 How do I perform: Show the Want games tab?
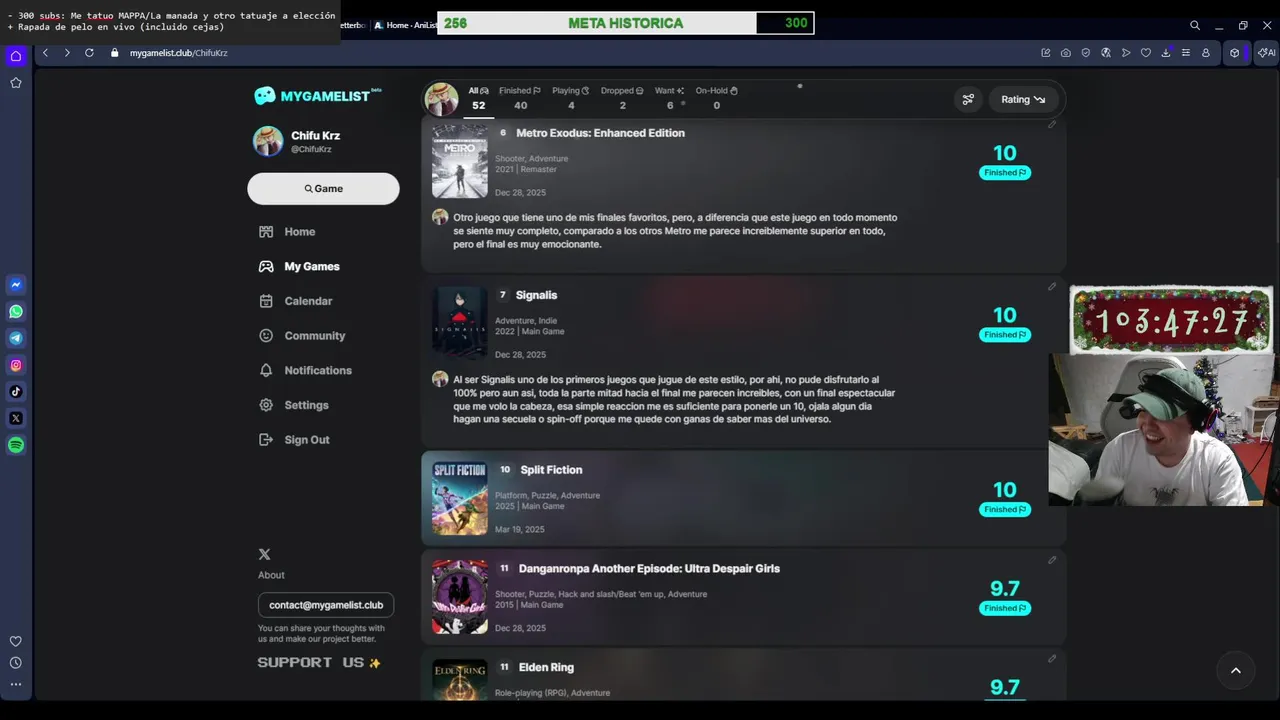tap(670, 98)
